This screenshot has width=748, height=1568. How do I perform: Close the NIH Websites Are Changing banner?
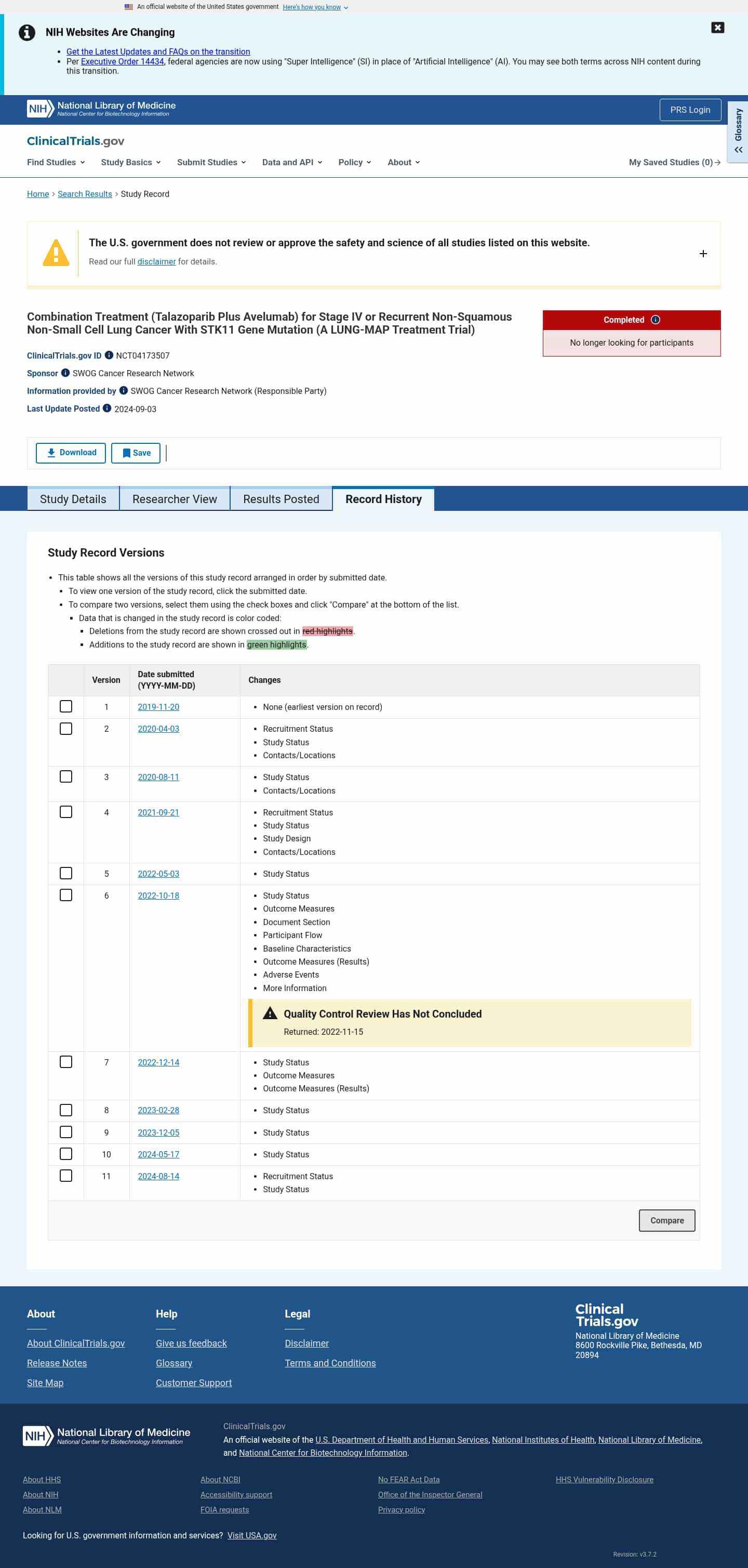[x=717, y=28]
